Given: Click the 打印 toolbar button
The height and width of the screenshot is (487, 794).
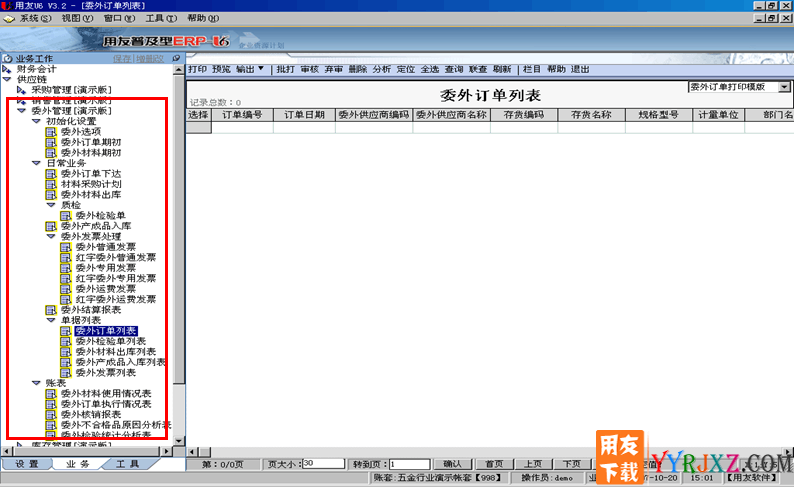Looking at the screenshot, I should click(x=197, y=69).
